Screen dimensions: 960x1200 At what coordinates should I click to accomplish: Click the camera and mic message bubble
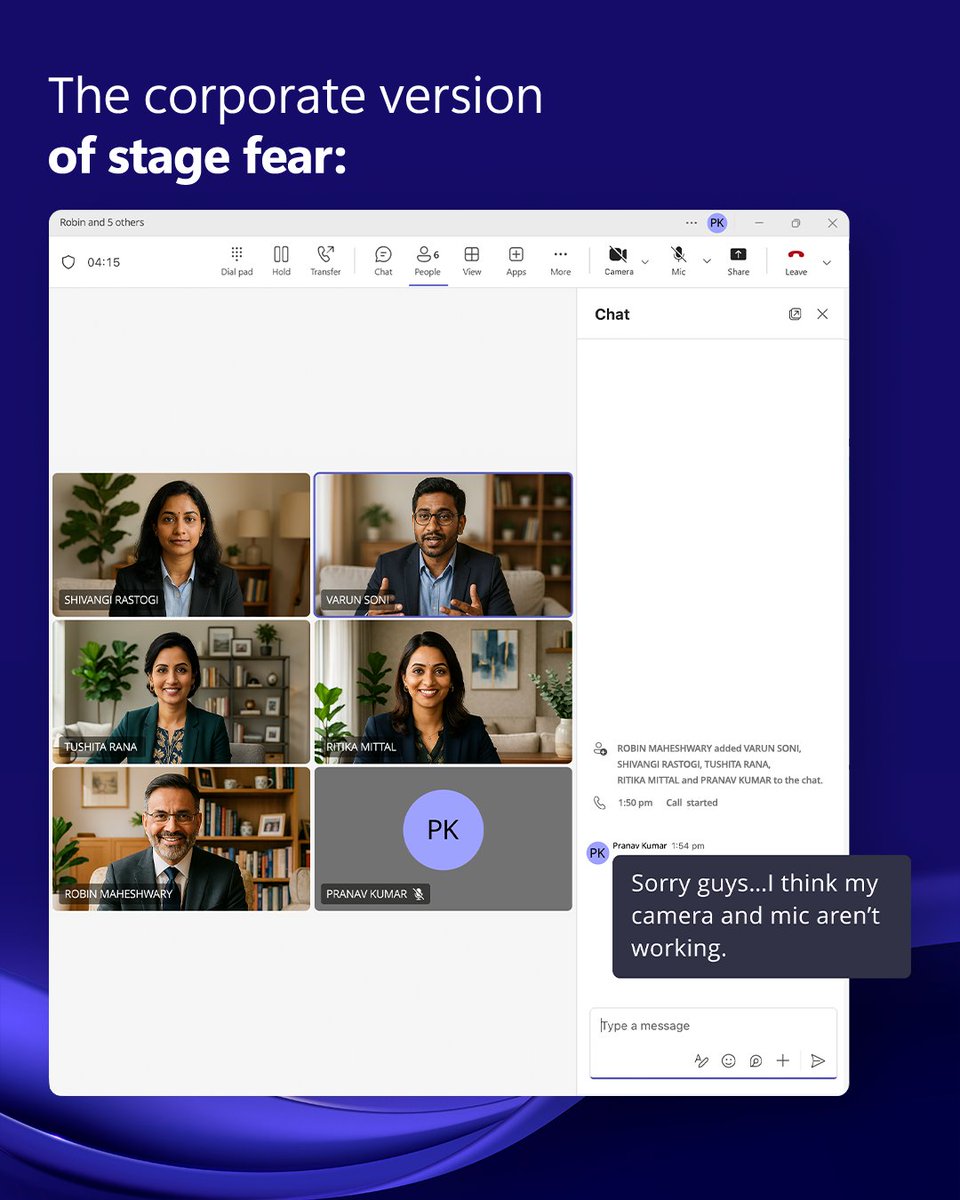[761, 916]
